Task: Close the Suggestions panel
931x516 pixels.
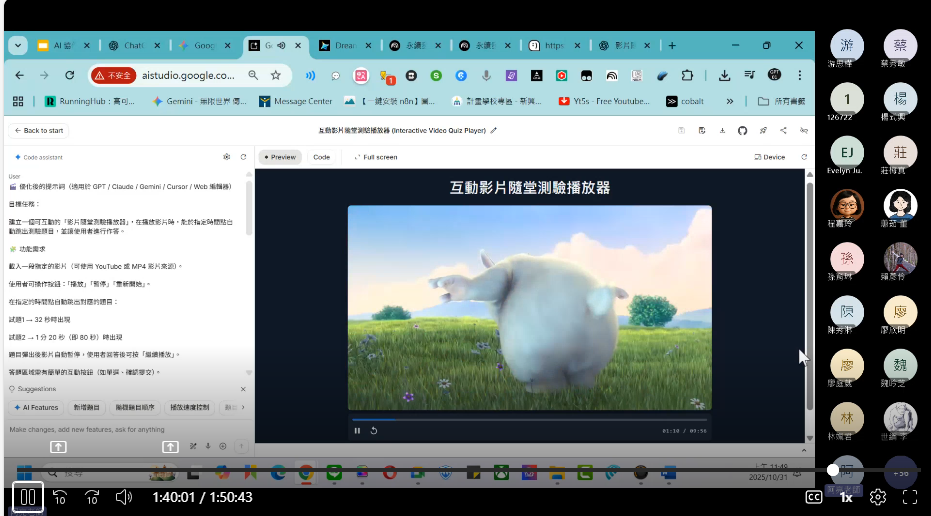Action: 243,390
